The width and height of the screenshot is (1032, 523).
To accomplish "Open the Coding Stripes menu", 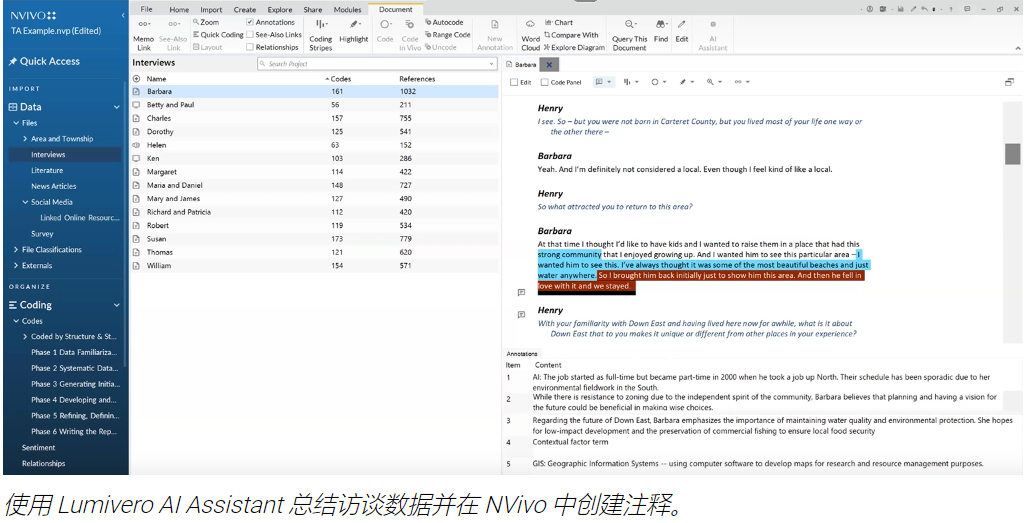I will [x=321, y=35].
